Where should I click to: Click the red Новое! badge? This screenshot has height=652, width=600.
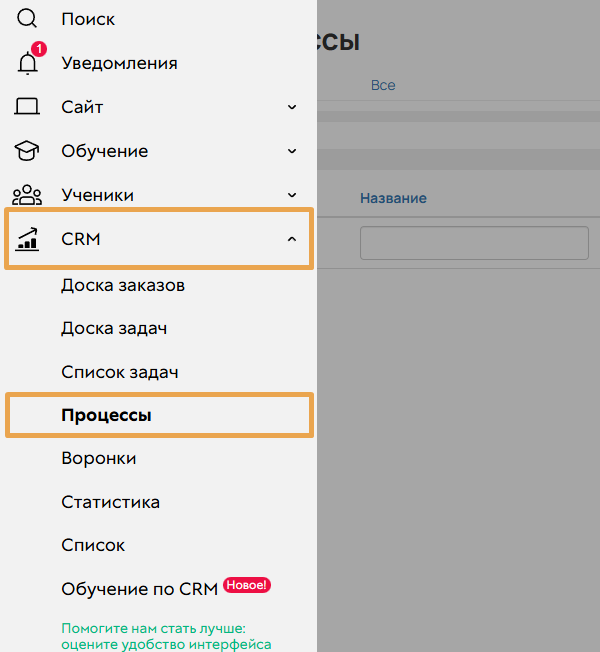click(247, 585)
